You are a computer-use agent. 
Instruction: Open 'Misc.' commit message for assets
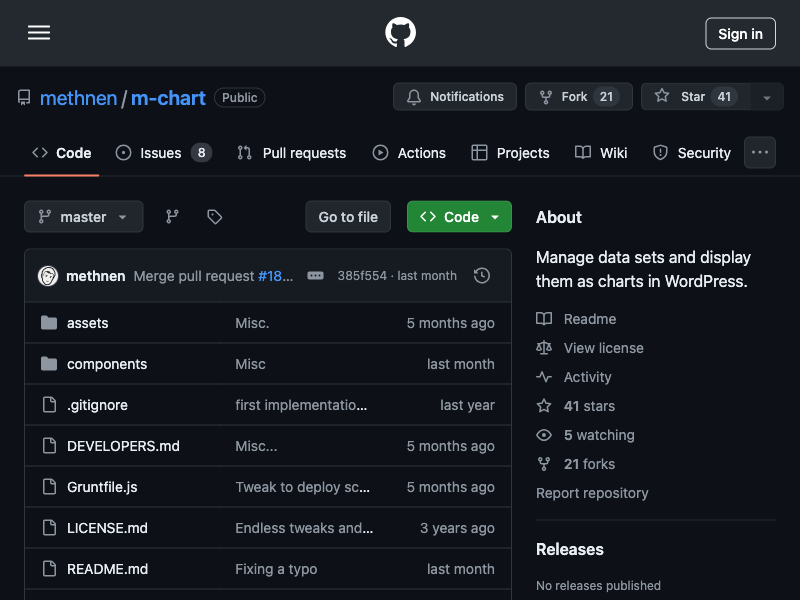(x=252, y=323)
